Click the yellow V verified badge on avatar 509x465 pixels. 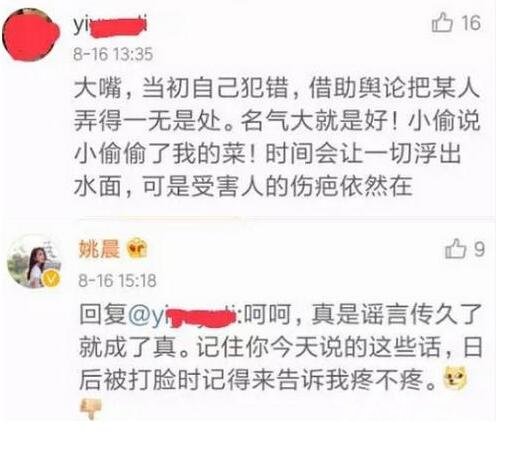51,278
